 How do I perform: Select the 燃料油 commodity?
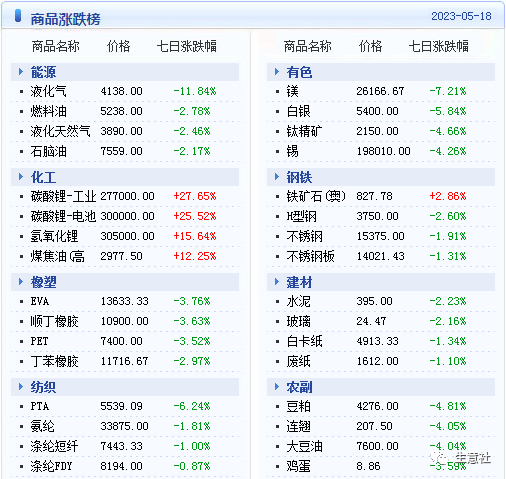pos(48,111)
